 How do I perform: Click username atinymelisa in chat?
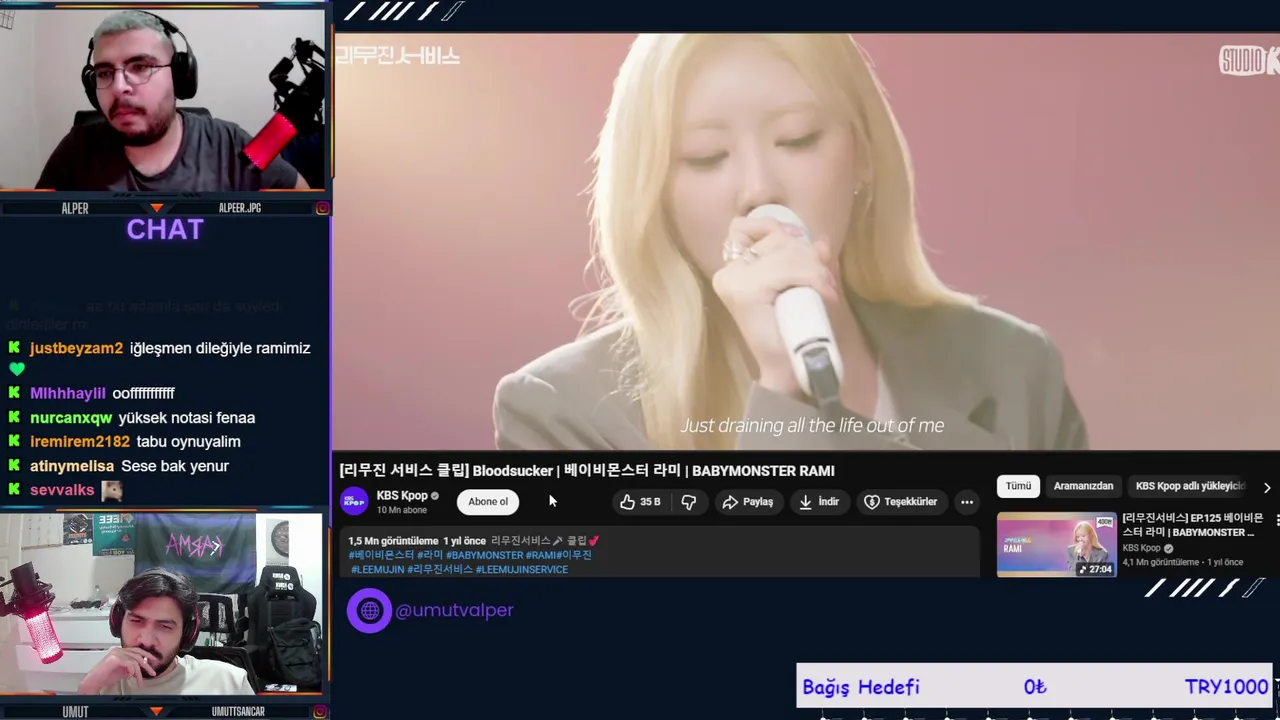(72, 466)
